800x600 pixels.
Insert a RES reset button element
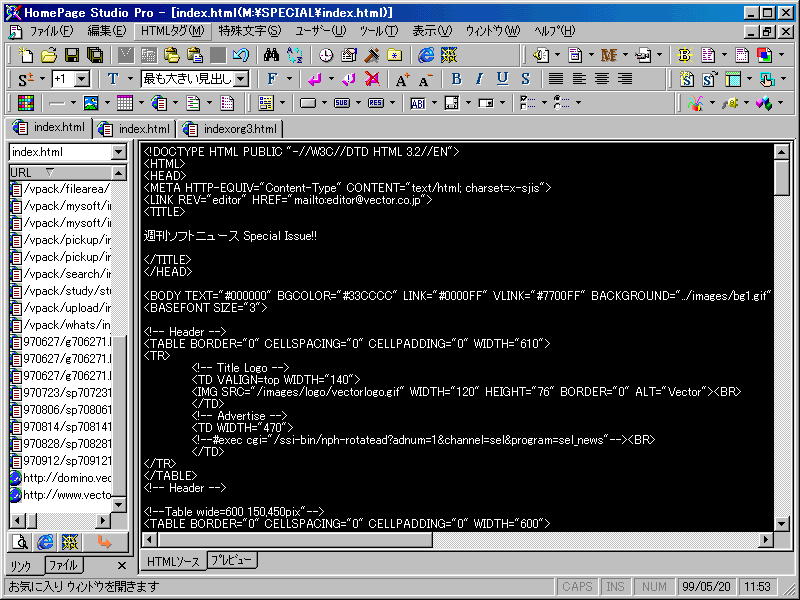pos(376,103)
